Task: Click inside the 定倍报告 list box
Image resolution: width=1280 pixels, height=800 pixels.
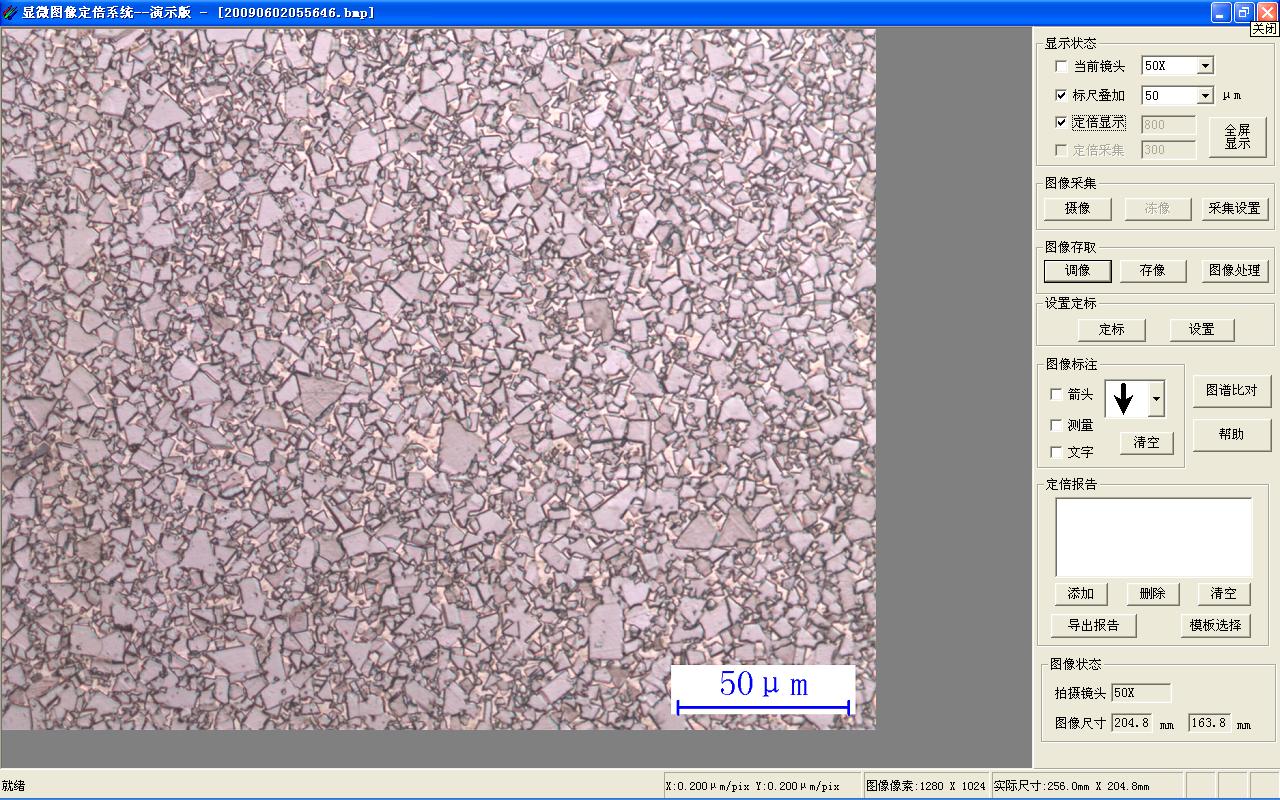Action: 1153,537
